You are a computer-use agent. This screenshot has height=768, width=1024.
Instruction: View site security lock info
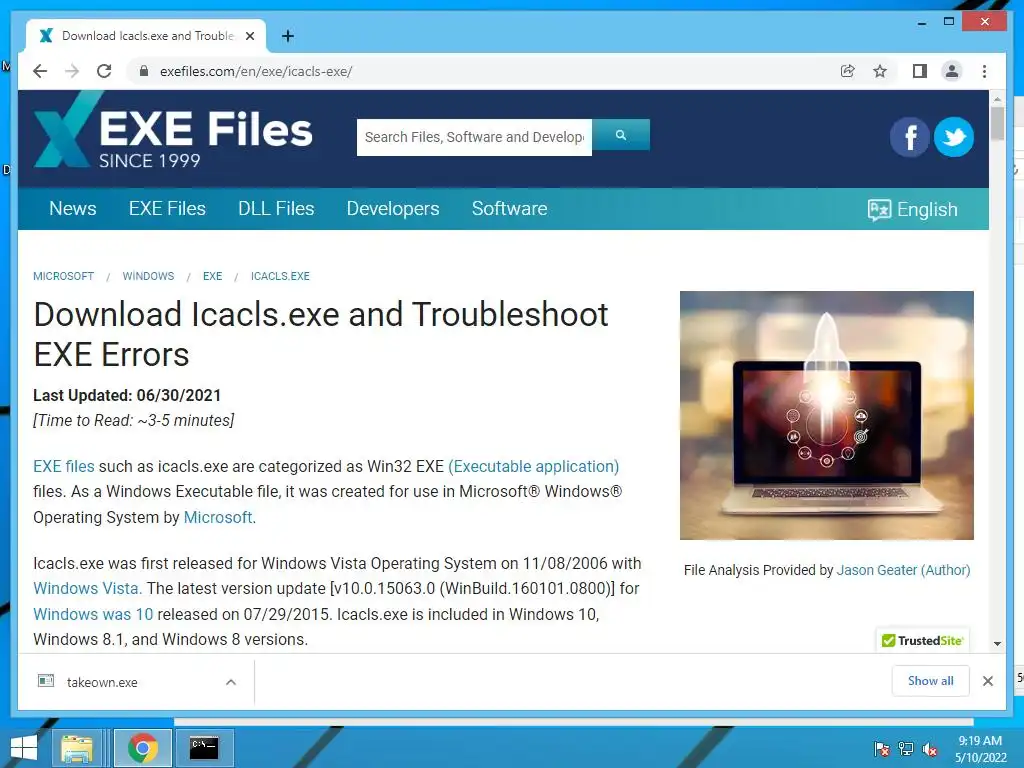pos(144,71)
